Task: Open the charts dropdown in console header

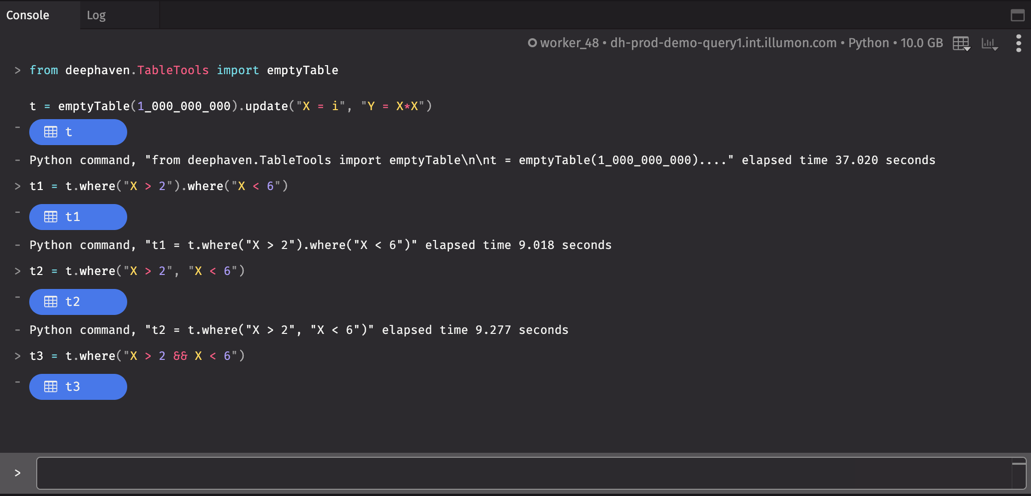Action: point(990,43)
